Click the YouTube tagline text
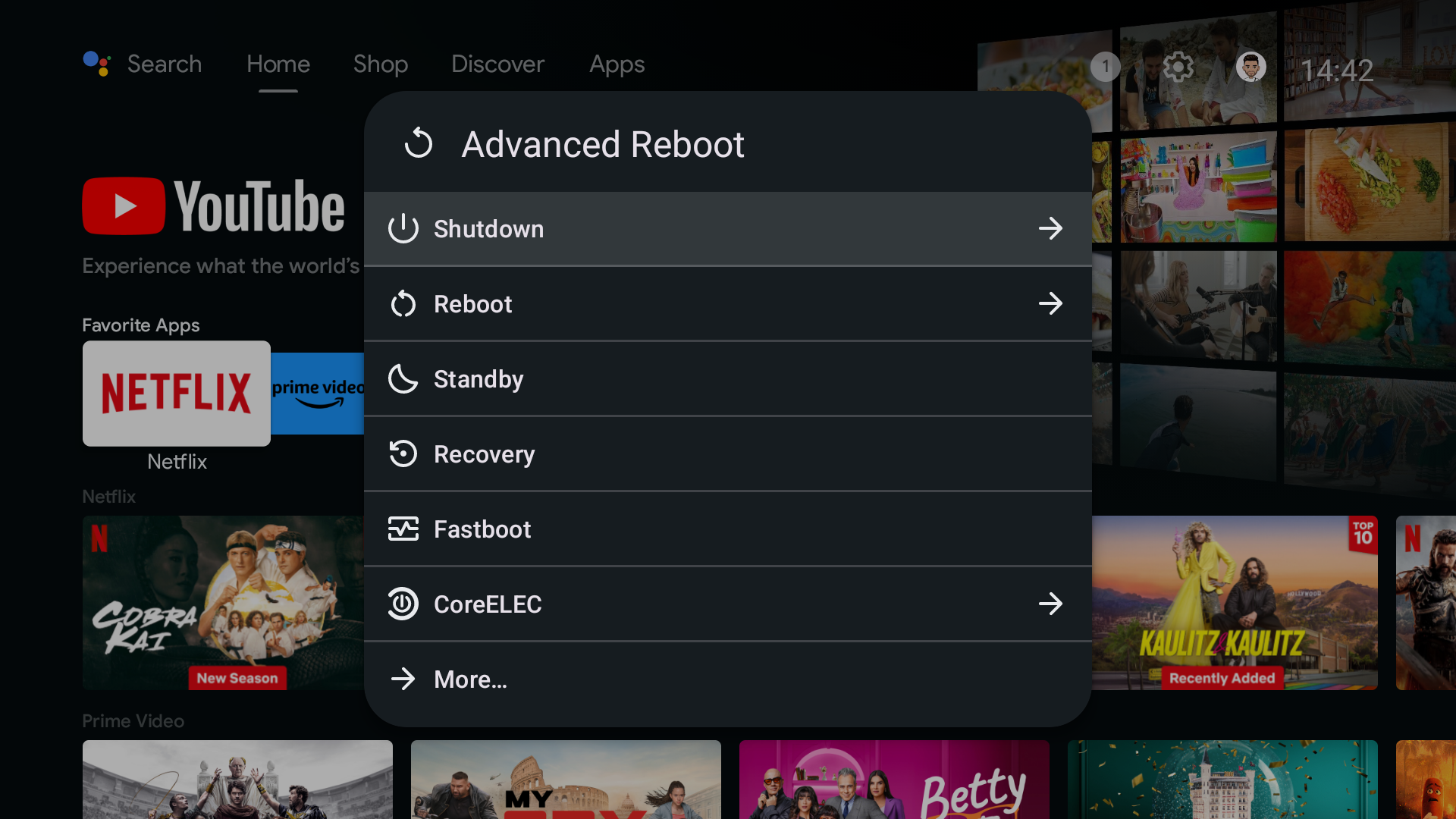1456x819 pixels. (221, 266)
